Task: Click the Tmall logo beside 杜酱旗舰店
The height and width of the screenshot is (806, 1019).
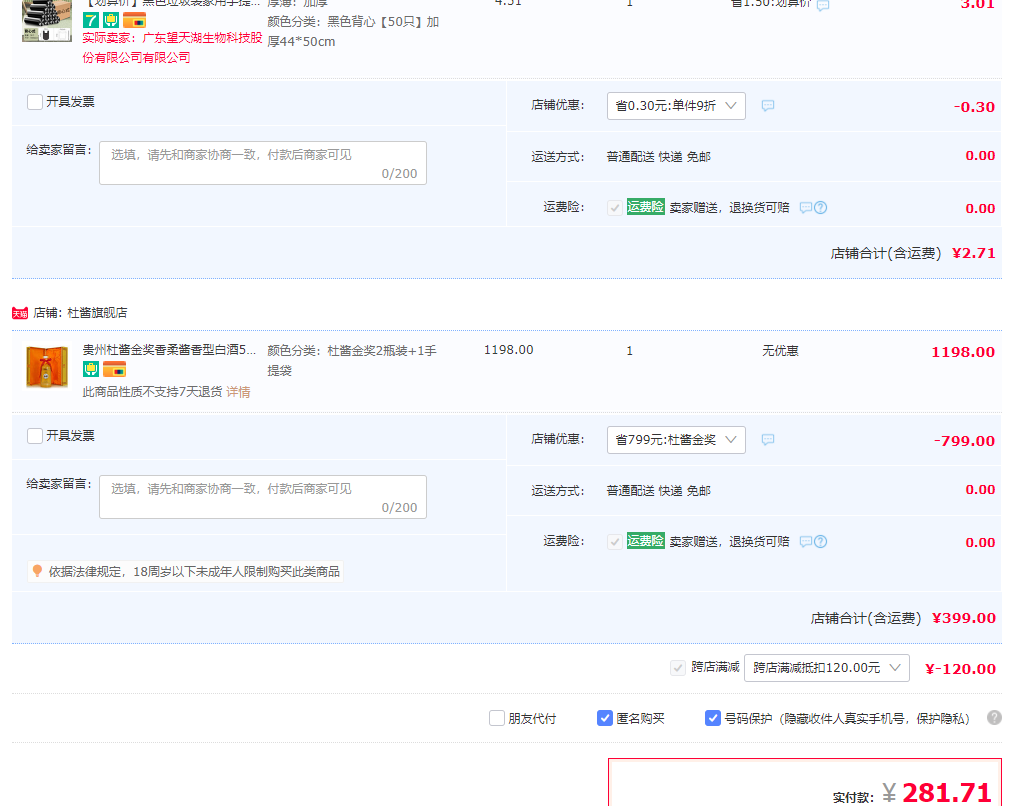Action: pos(19,313)
